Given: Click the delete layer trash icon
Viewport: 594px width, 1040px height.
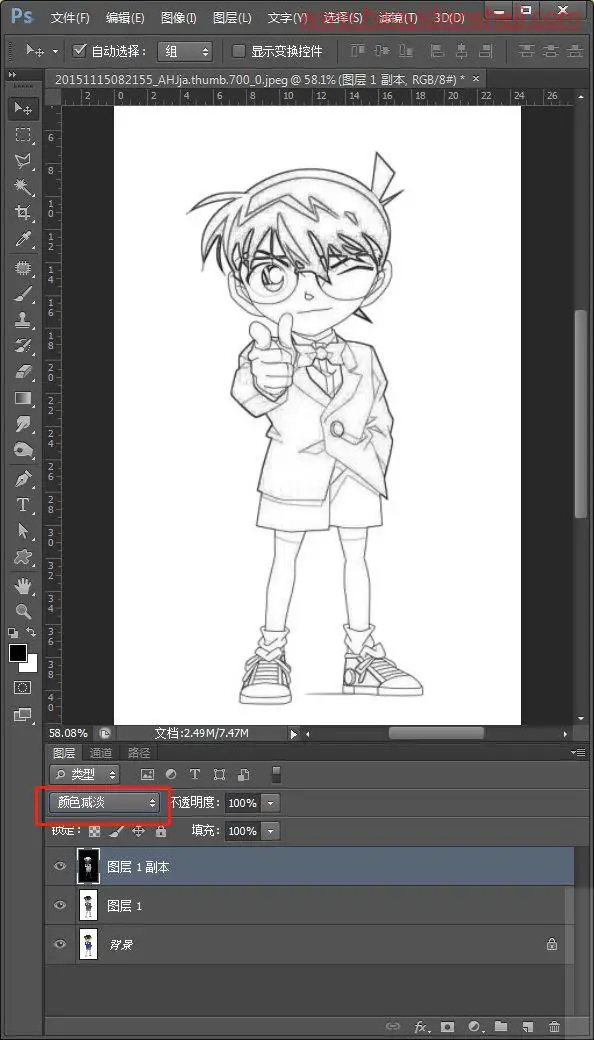Looking at the screenshot, I should [554, 1027].
